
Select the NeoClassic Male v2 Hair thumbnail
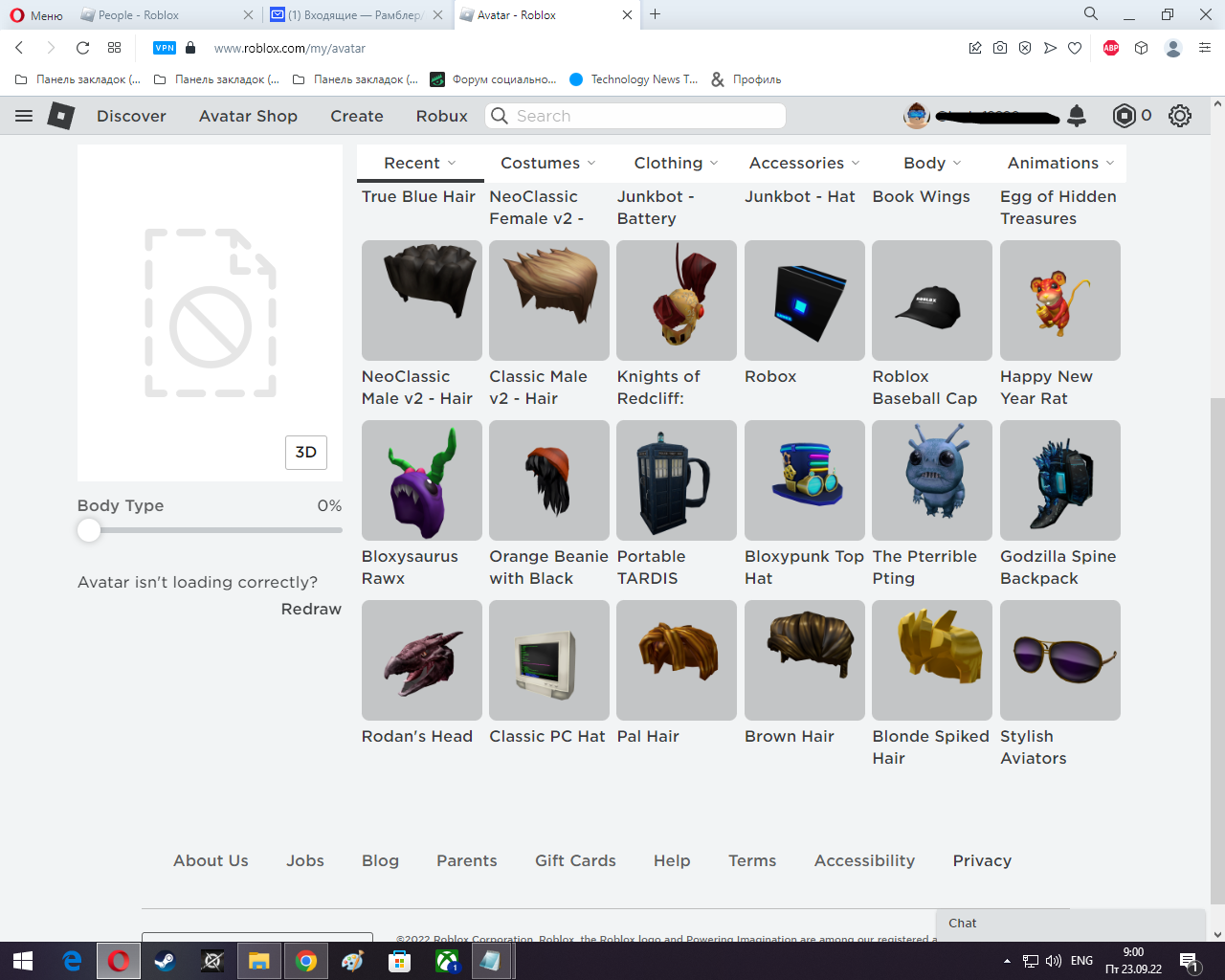click(x=422, y=301)
